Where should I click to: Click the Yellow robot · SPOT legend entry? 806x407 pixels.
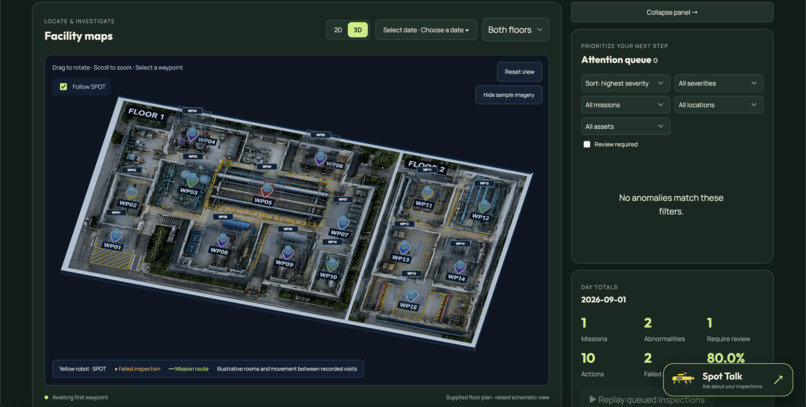point(83,369)
